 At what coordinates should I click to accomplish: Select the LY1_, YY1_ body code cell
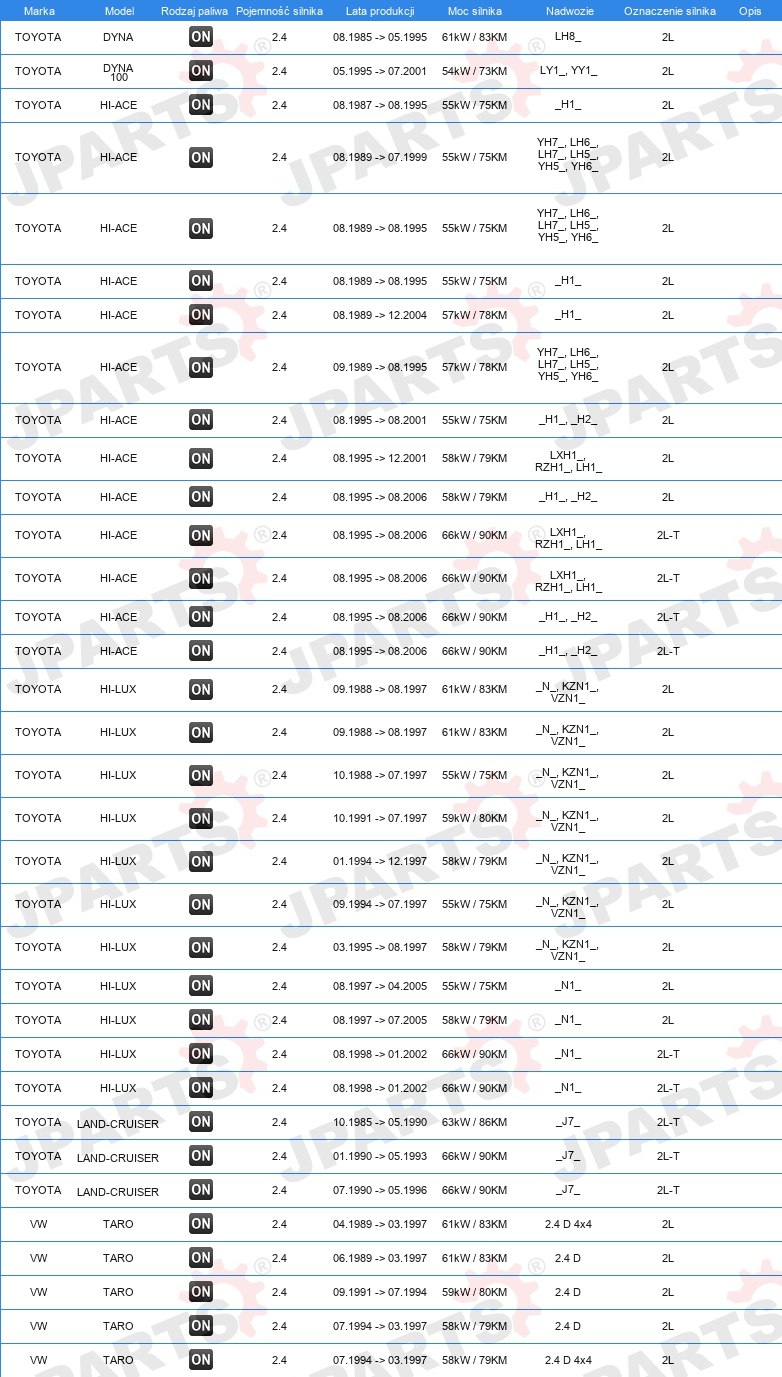(x=568, y=71)
